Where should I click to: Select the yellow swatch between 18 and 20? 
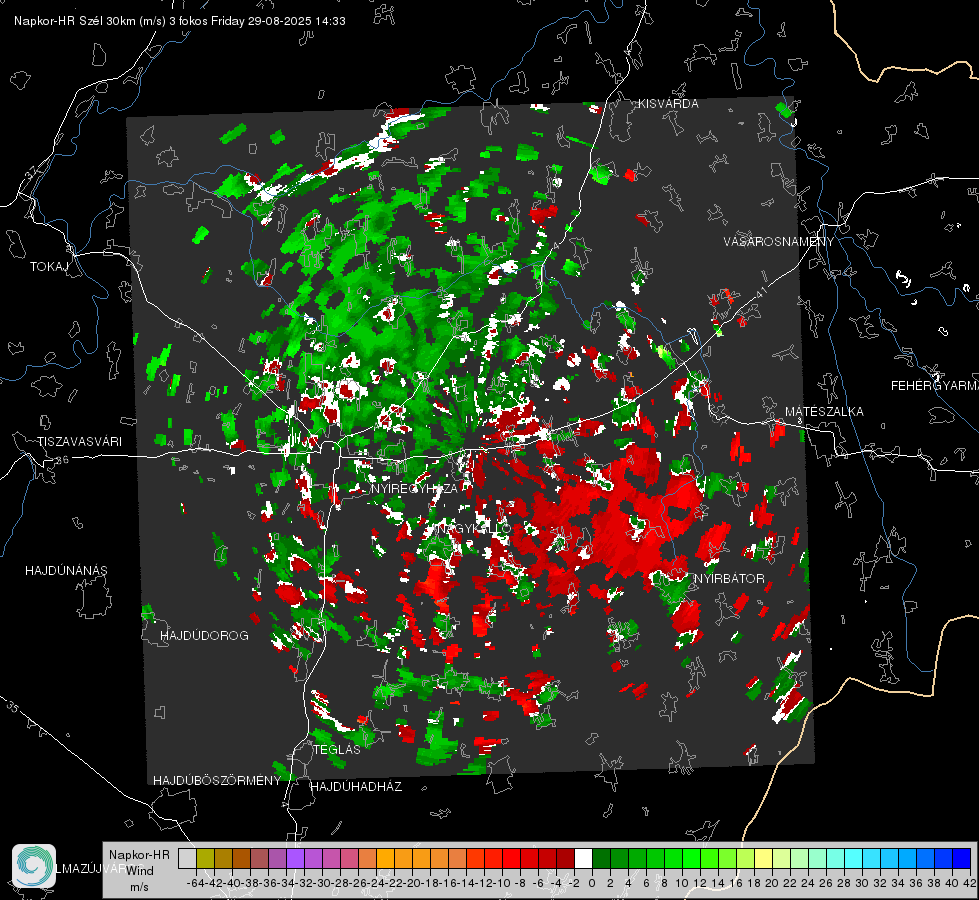(x=764, y=858)
